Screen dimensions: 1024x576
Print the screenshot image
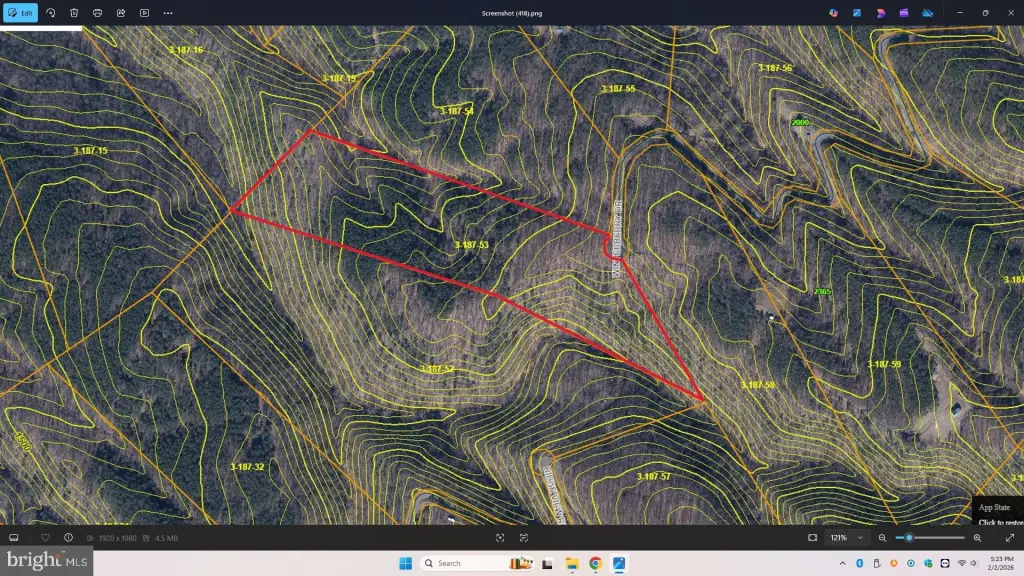[x=97, y=13]
